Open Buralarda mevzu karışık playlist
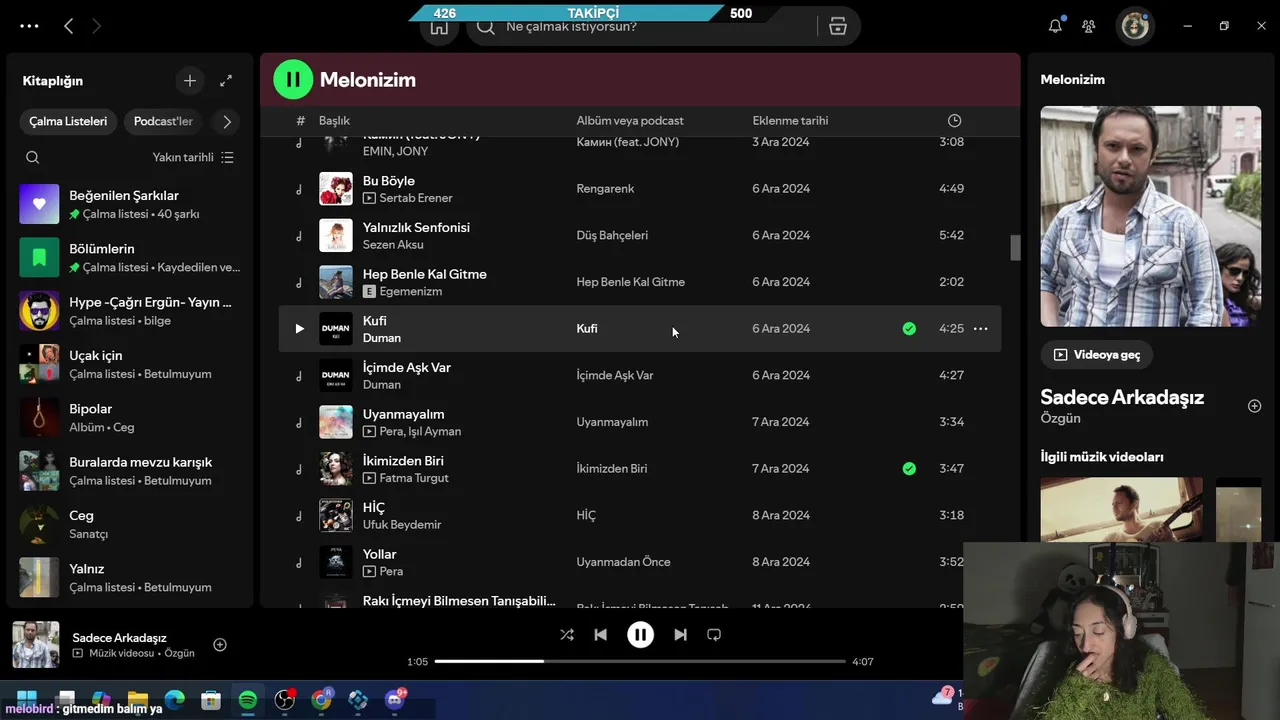Screen dimensions: 1280x720 pos(130,471)
